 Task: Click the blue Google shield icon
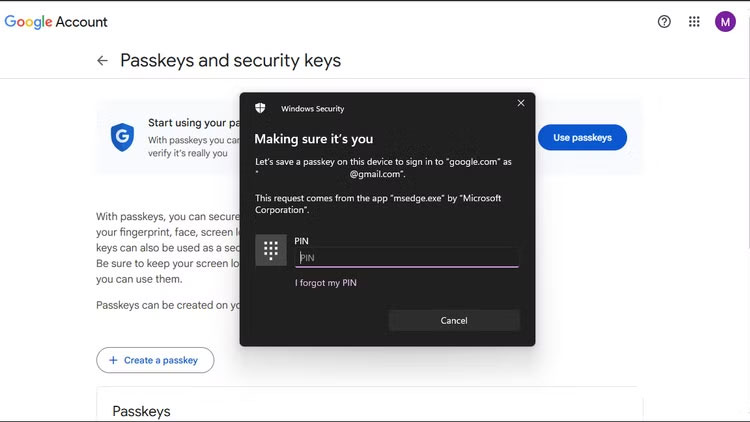[122, 137]
